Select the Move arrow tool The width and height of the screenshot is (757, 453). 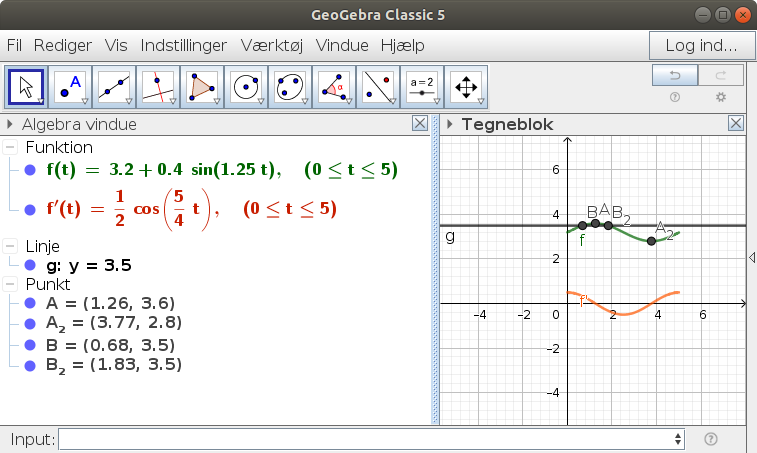click(x=26, y=87)
